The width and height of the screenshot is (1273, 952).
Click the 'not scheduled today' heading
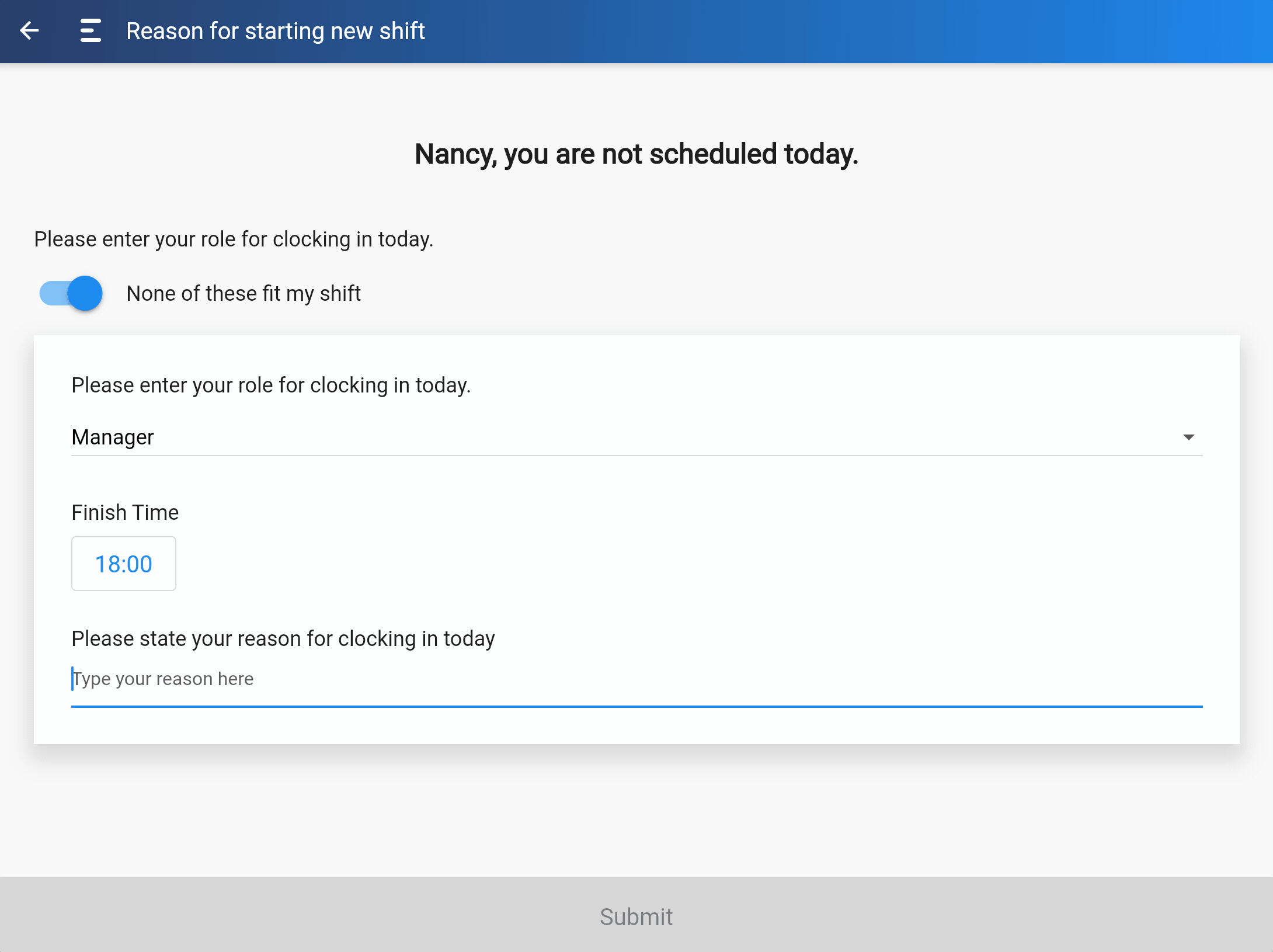[636, 154]
